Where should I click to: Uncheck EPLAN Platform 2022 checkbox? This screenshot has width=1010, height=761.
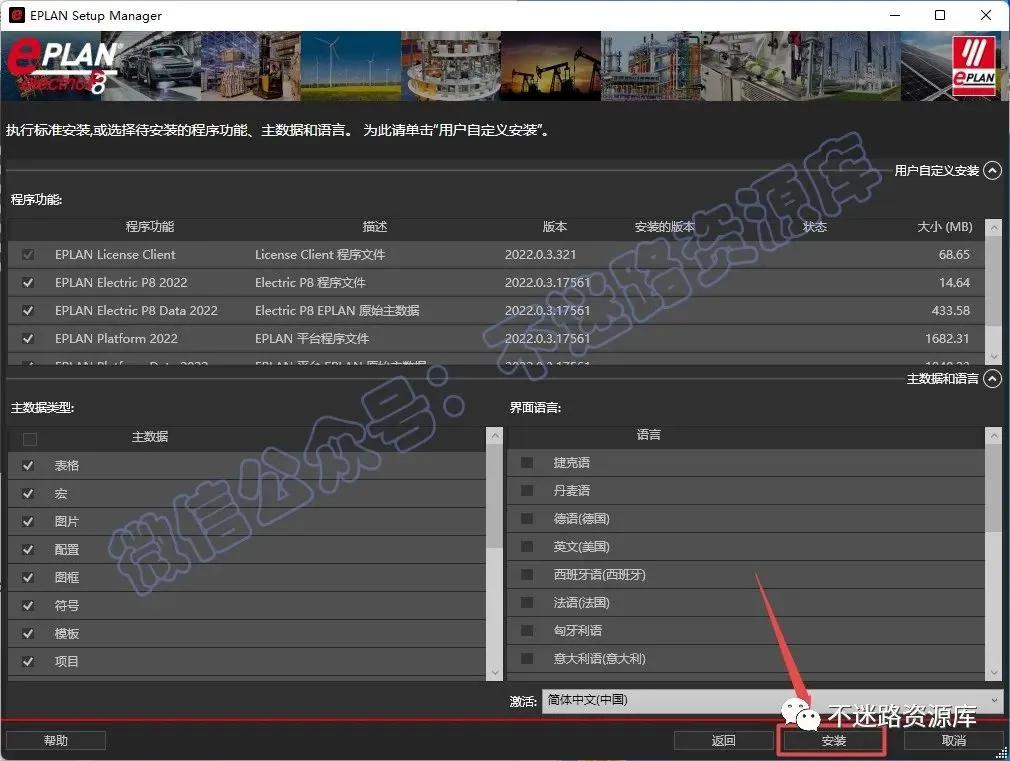coord(28,339)
